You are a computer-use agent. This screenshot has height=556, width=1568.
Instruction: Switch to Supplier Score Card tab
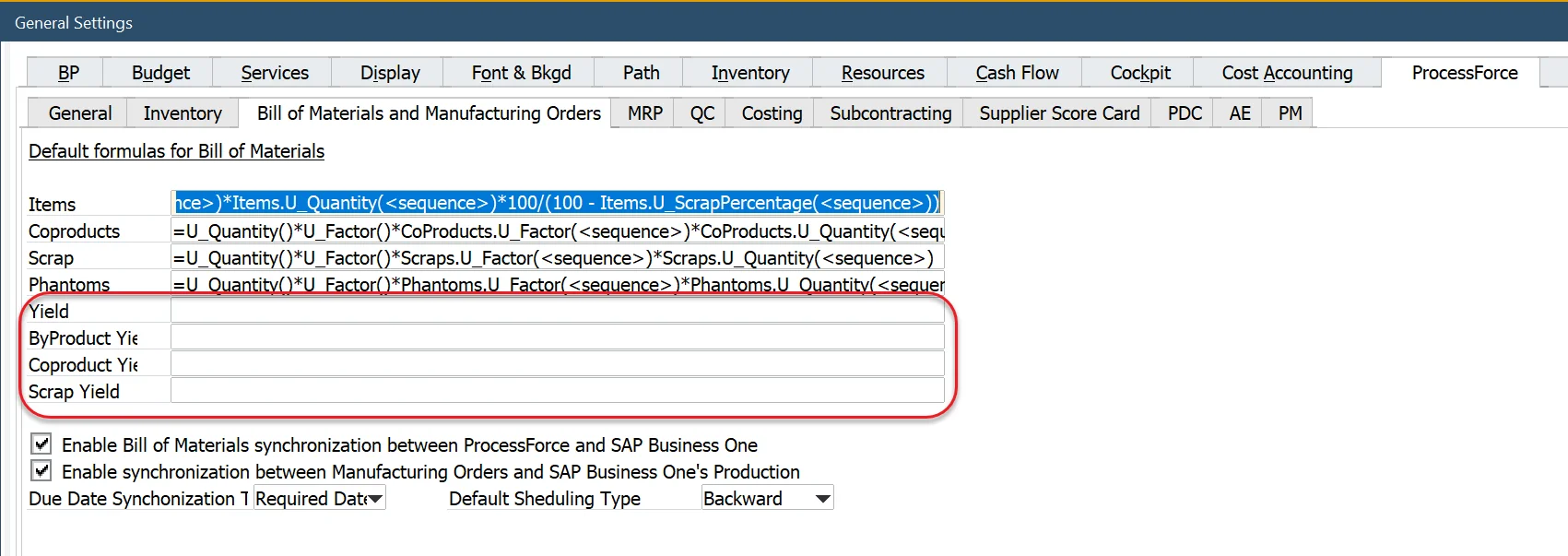(1058, 113)
